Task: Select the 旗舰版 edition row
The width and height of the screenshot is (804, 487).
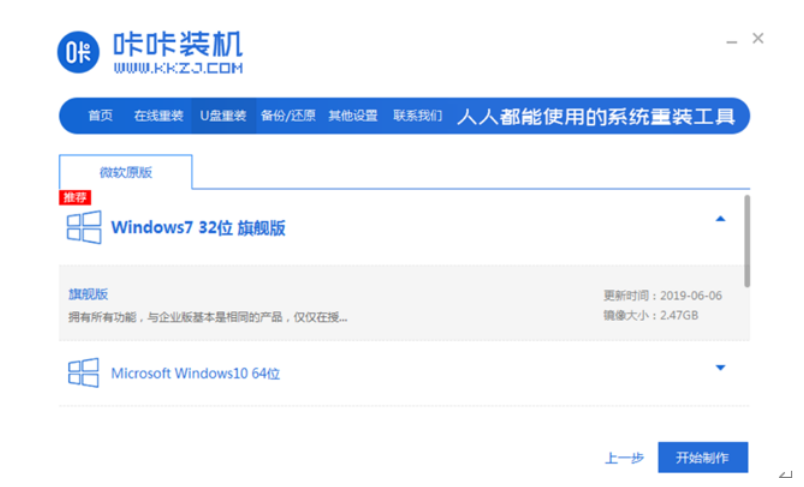Action: click(400, 304)
